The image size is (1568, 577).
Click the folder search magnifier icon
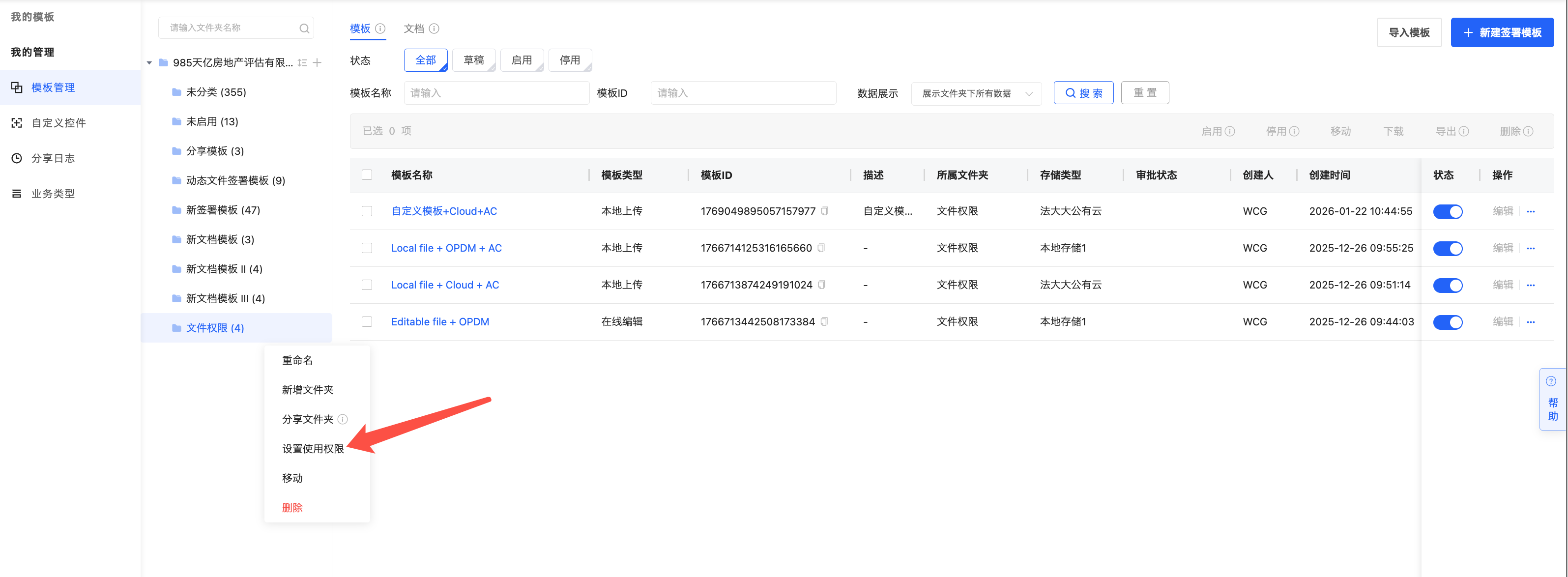pyautogui.click(x=304, y=29)
